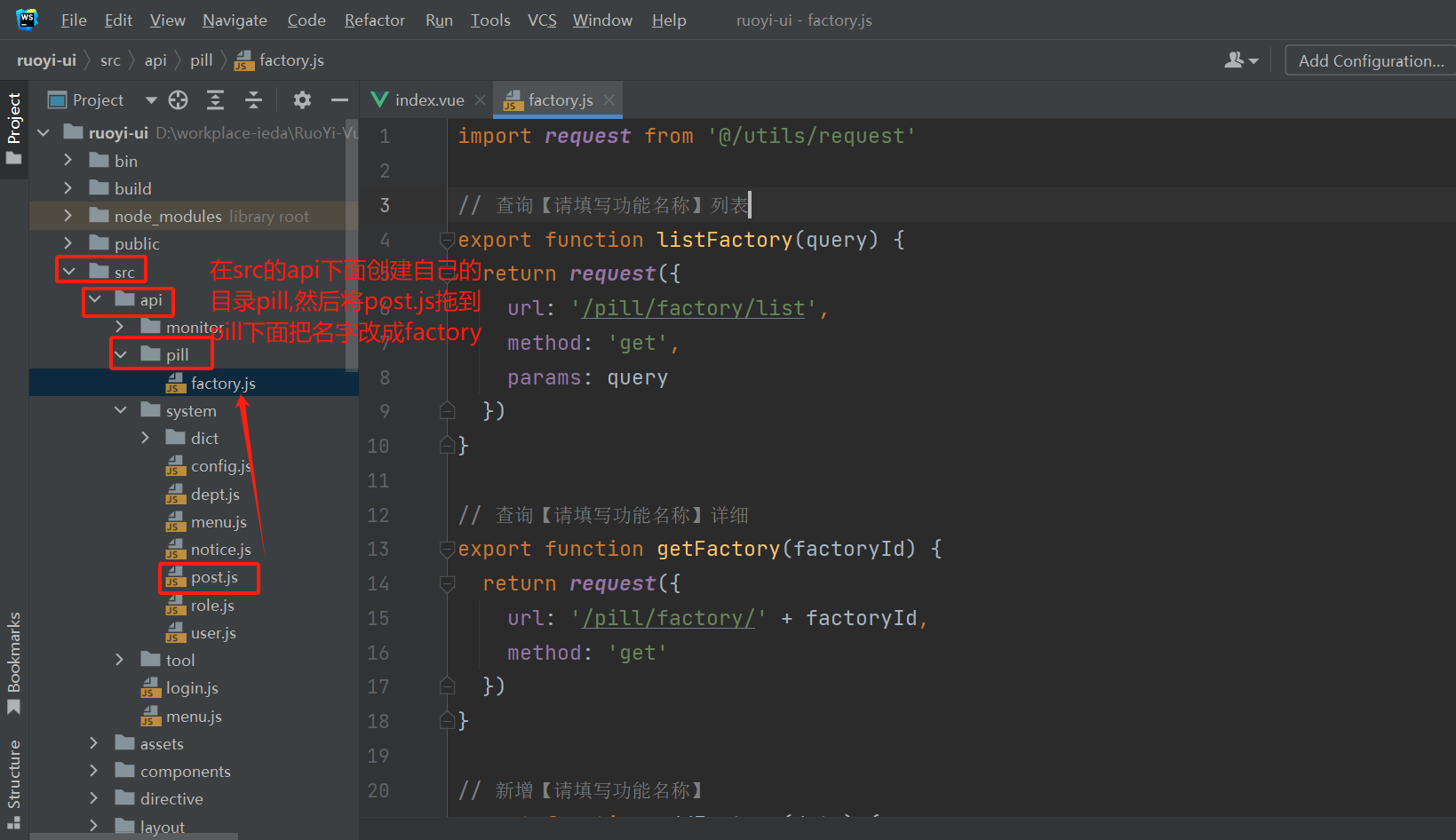Collapse the ruoyi-ui root folder
Screen dimensions: 1456x840
tap(44, 133)
